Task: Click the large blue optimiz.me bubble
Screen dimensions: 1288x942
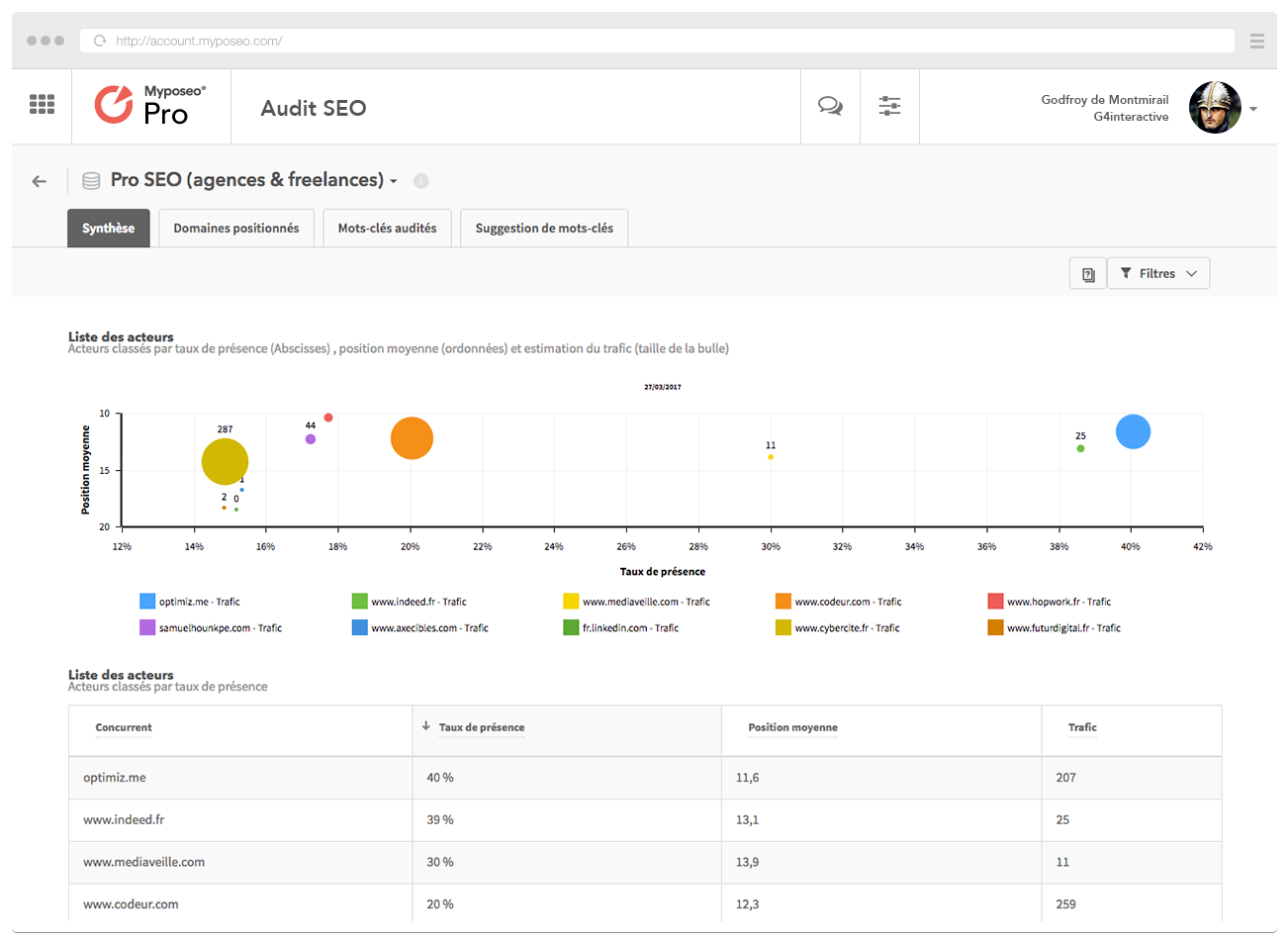Action: click(x=1133, y=431)
